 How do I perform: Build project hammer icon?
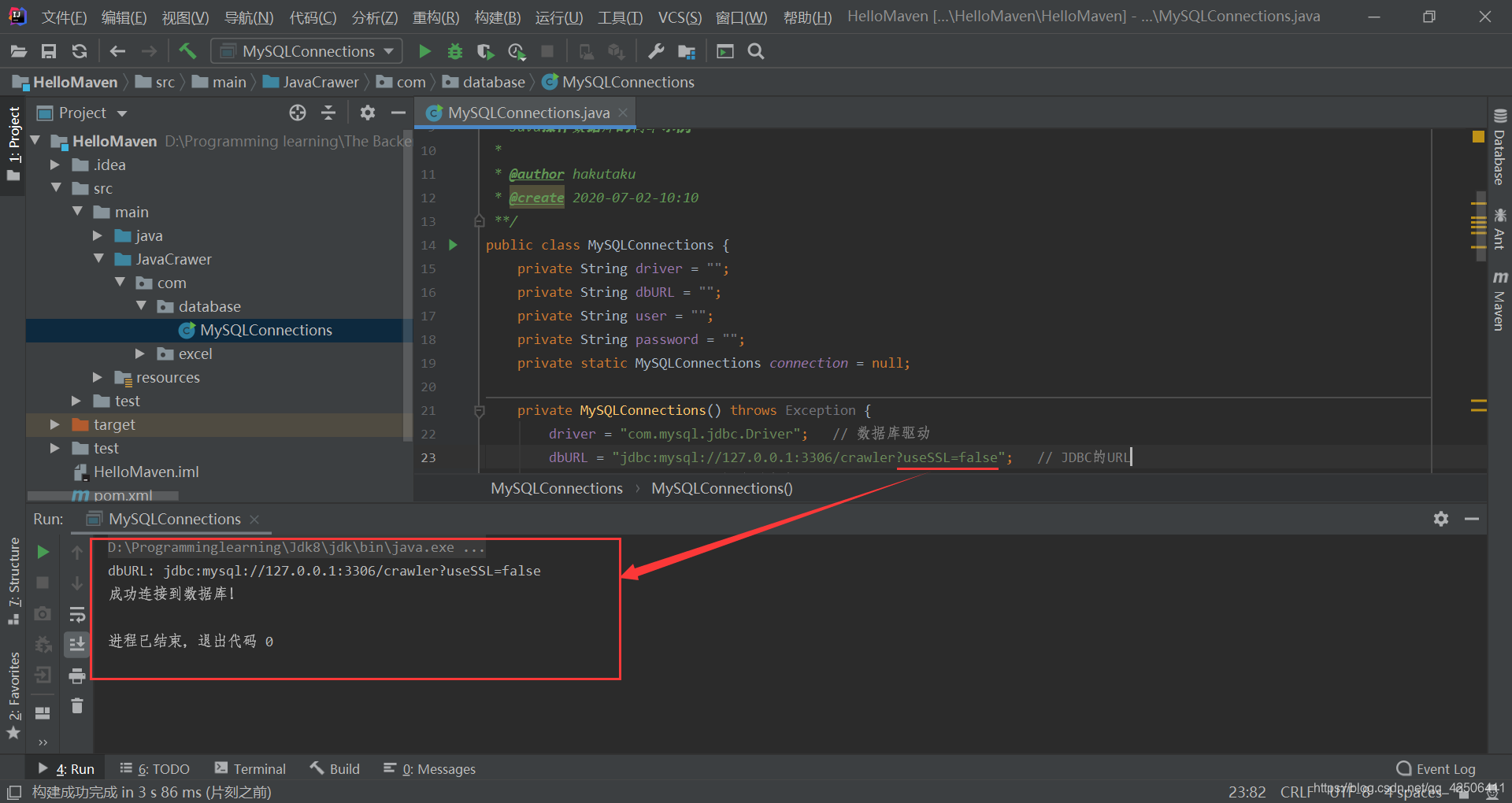coord(187,51)
